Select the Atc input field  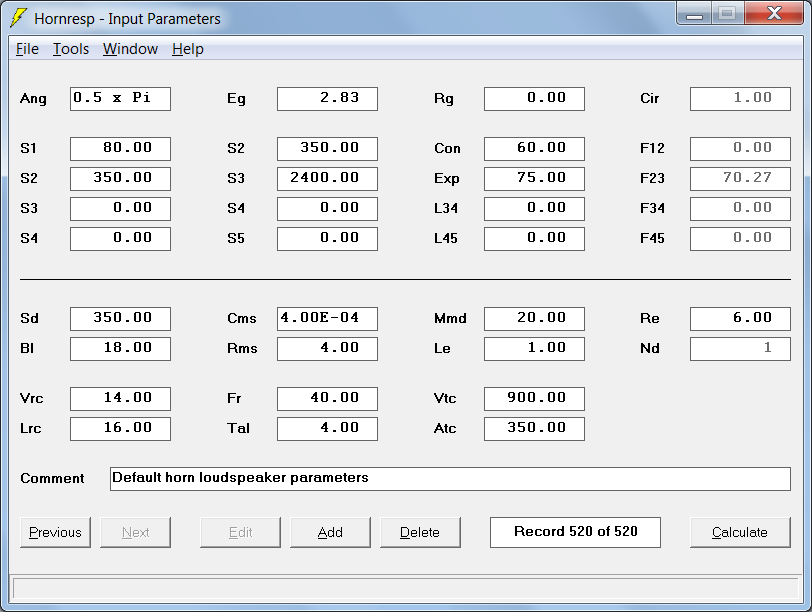(534, 429)
